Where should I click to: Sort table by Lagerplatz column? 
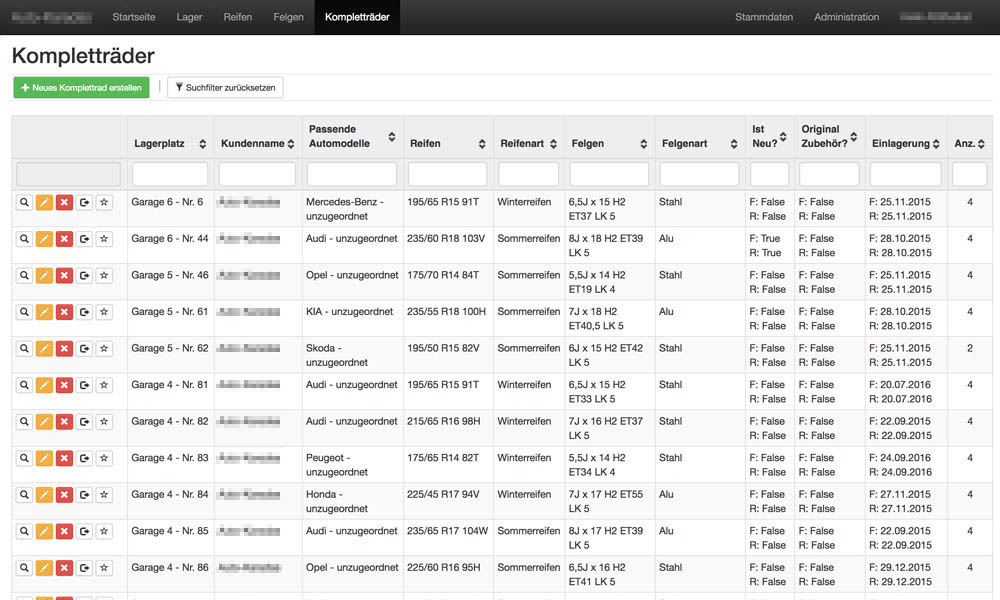[203, 144]
